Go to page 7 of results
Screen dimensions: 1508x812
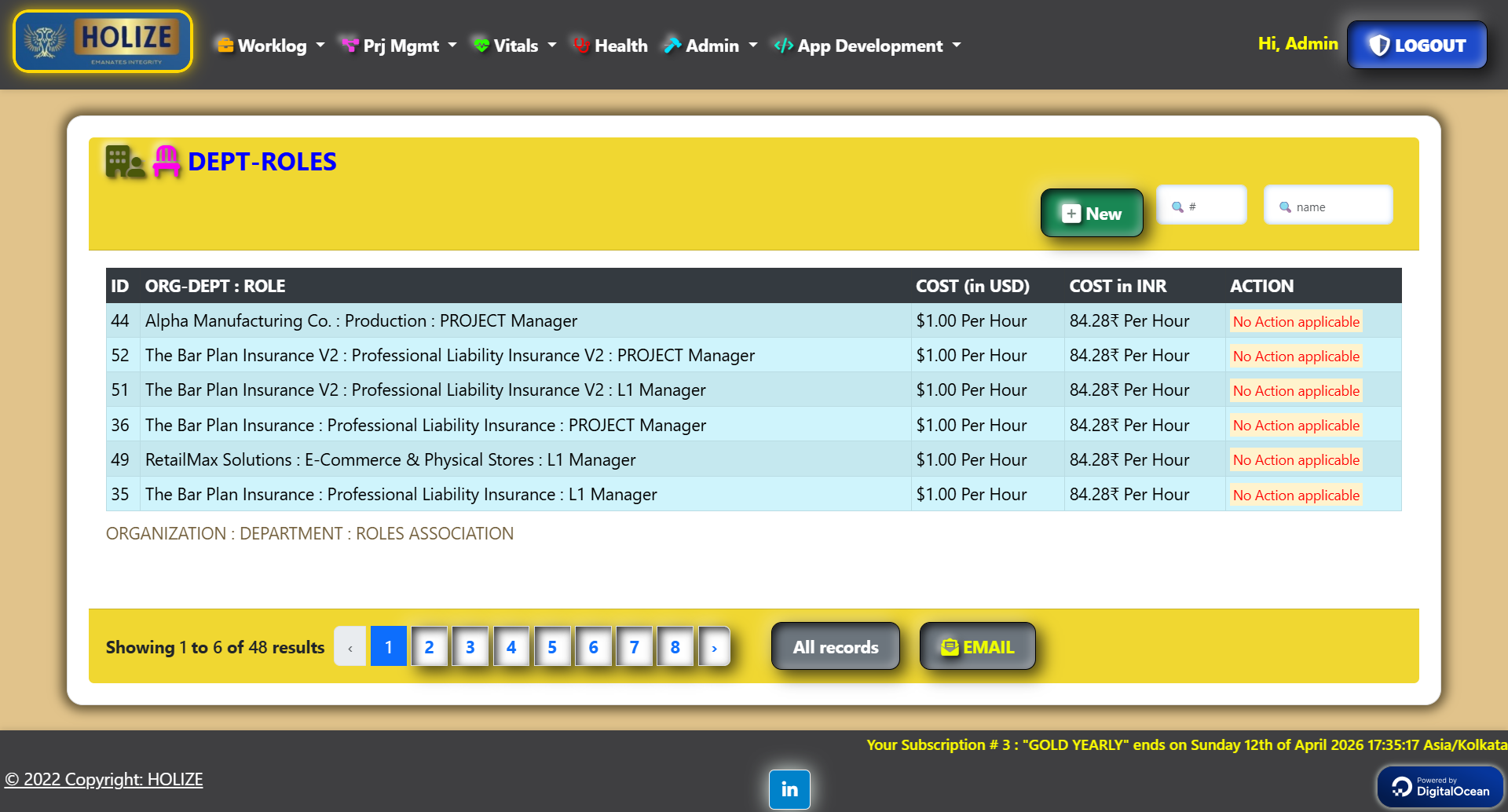point(635,646)
